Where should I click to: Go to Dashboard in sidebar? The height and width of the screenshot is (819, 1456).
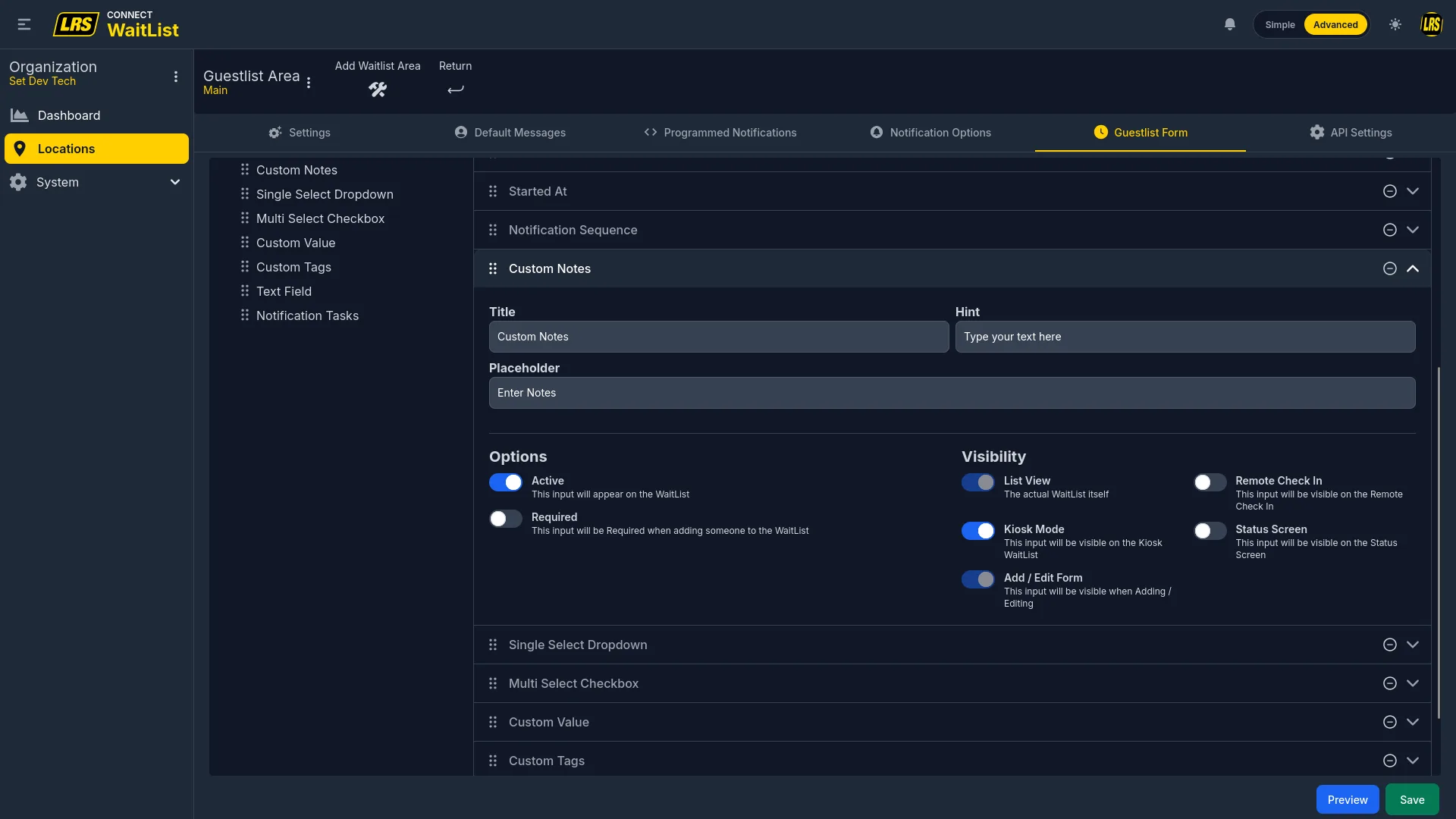click(96, 115)
